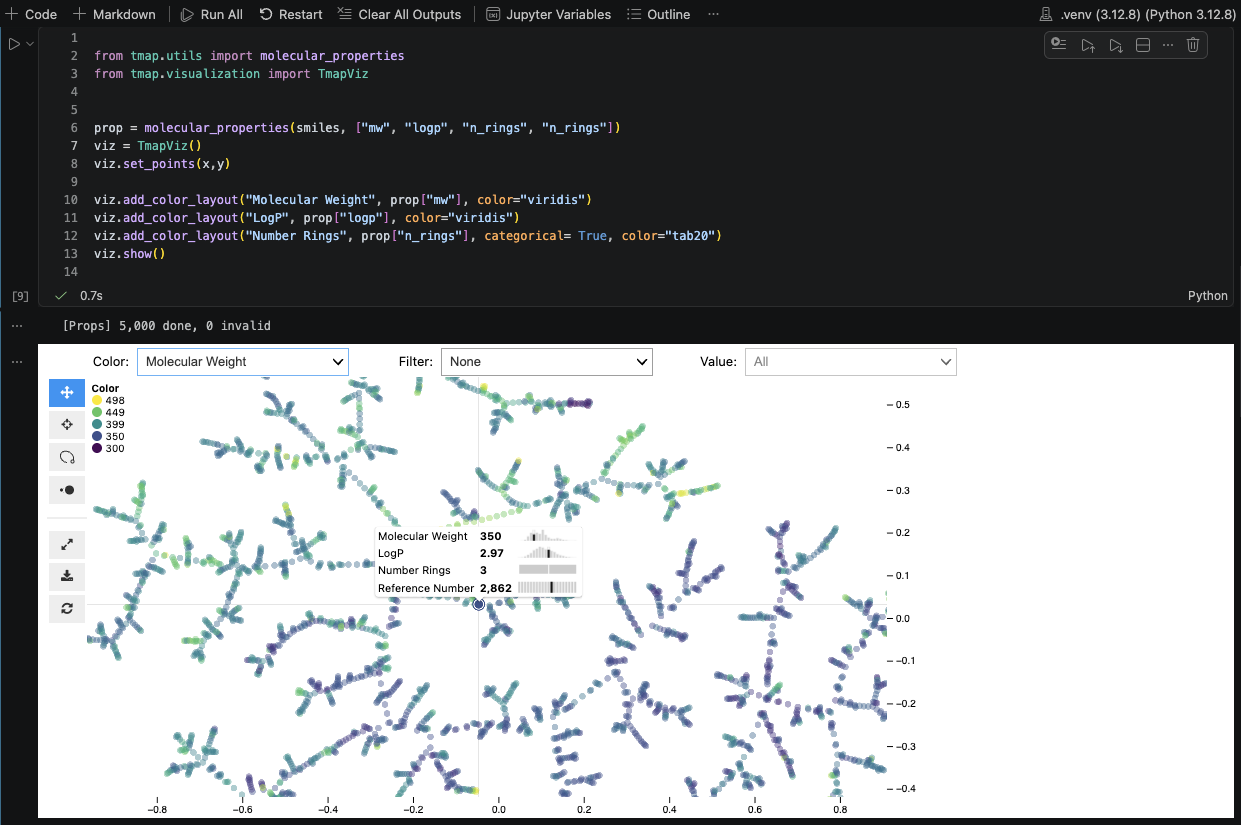The height and width of the screenshot is (825, 1241).
Task: Click the execution count [9] label
Action: point(19,296)
